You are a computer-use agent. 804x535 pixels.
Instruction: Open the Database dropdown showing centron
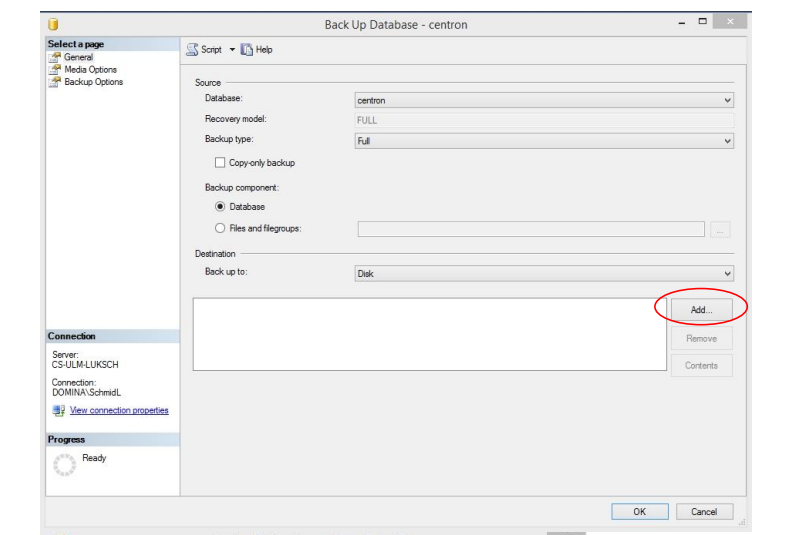coord(544,100)
